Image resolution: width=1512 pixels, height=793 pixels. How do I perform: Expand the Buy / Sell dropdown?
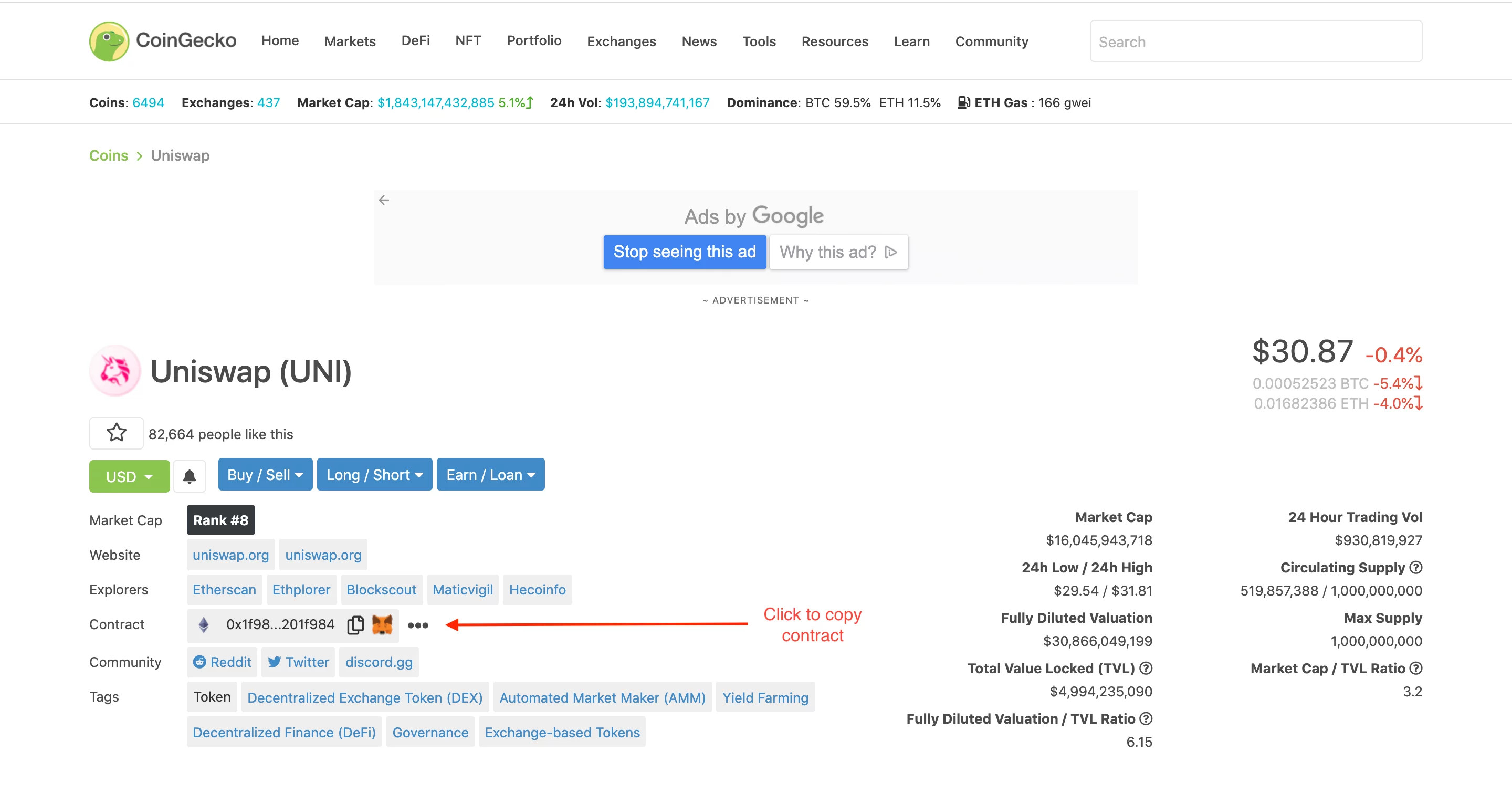(x=265, y=474)
